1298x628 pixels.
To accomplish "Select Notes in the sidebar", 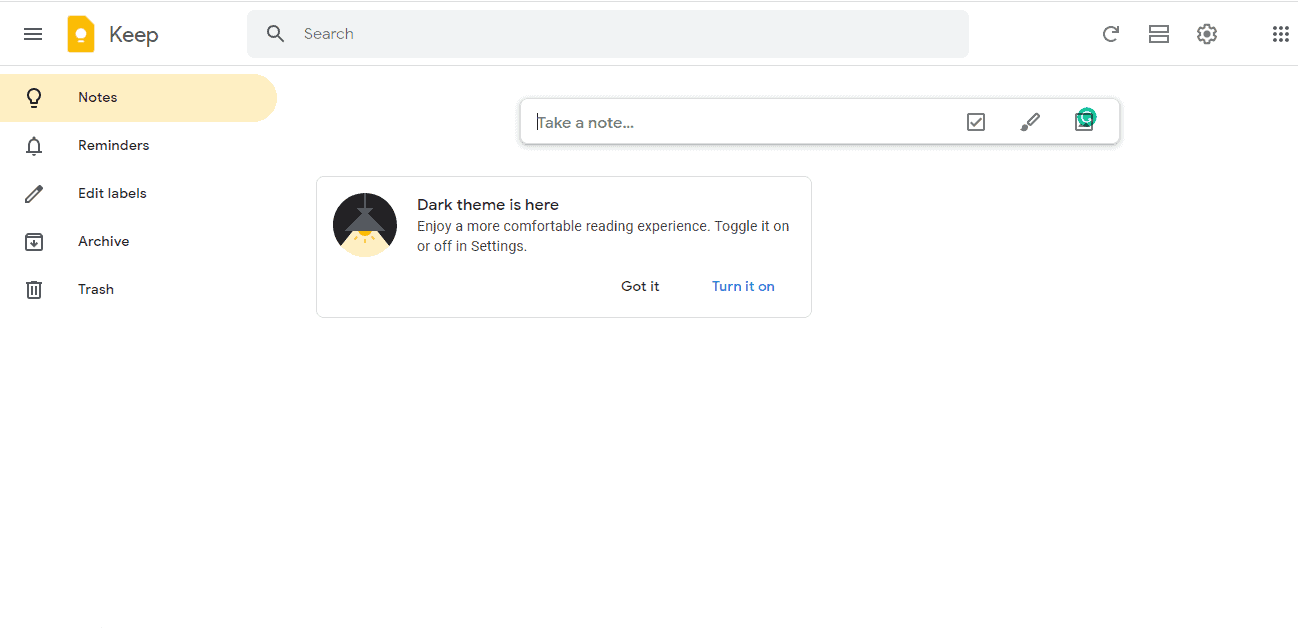I will [138, 98].
